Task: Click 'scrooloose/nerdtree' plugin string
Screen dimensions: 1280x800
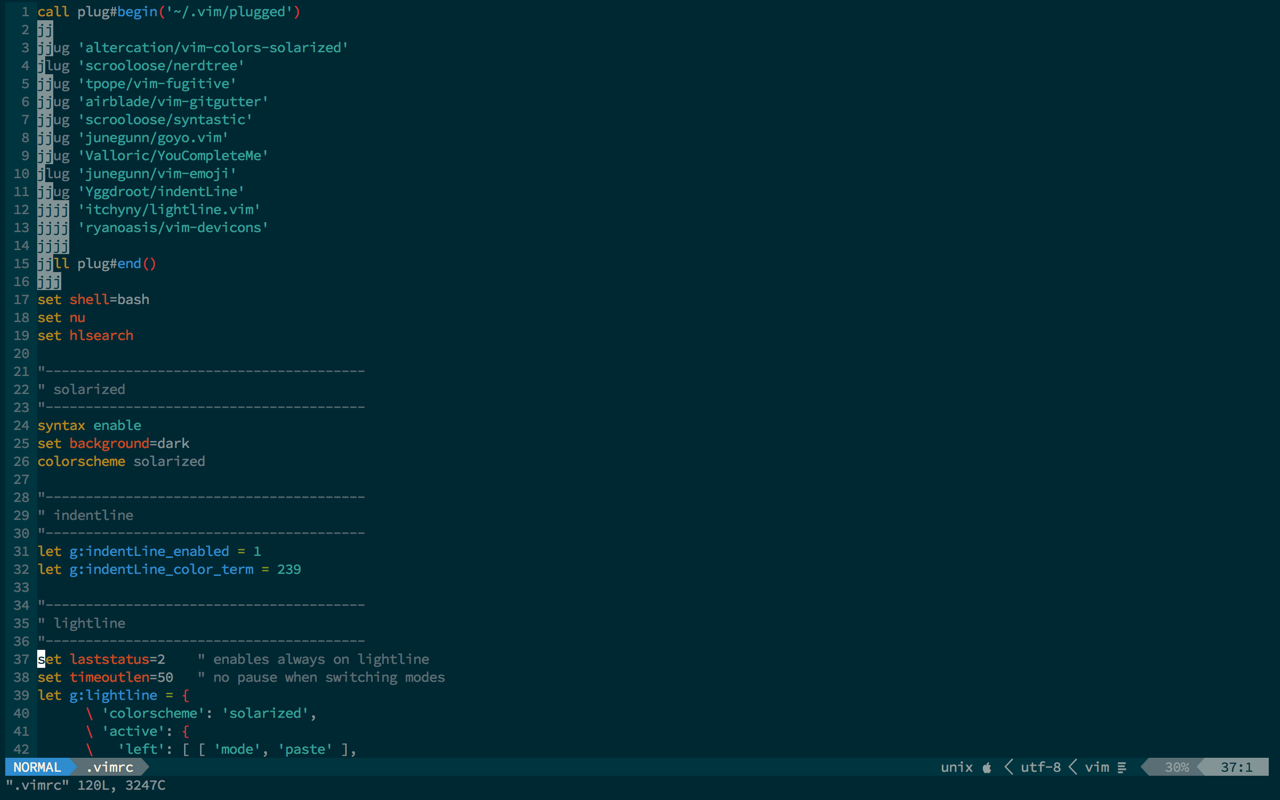Action: (162, 65)
